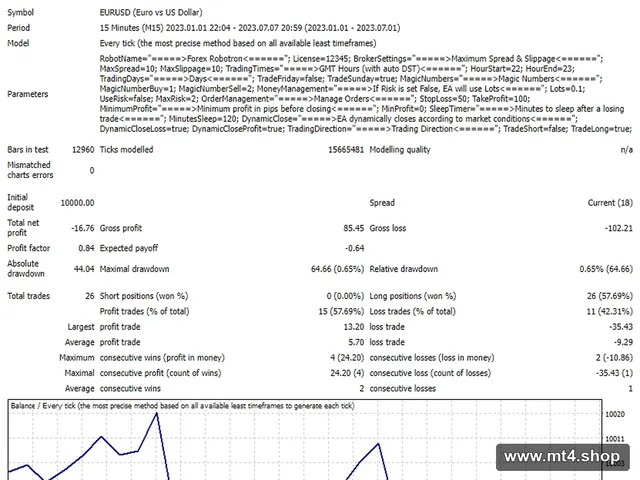Click the Ticks modelled value 15665481
The height and width of the screenshot is (480, 640).
tap(346, 150)
